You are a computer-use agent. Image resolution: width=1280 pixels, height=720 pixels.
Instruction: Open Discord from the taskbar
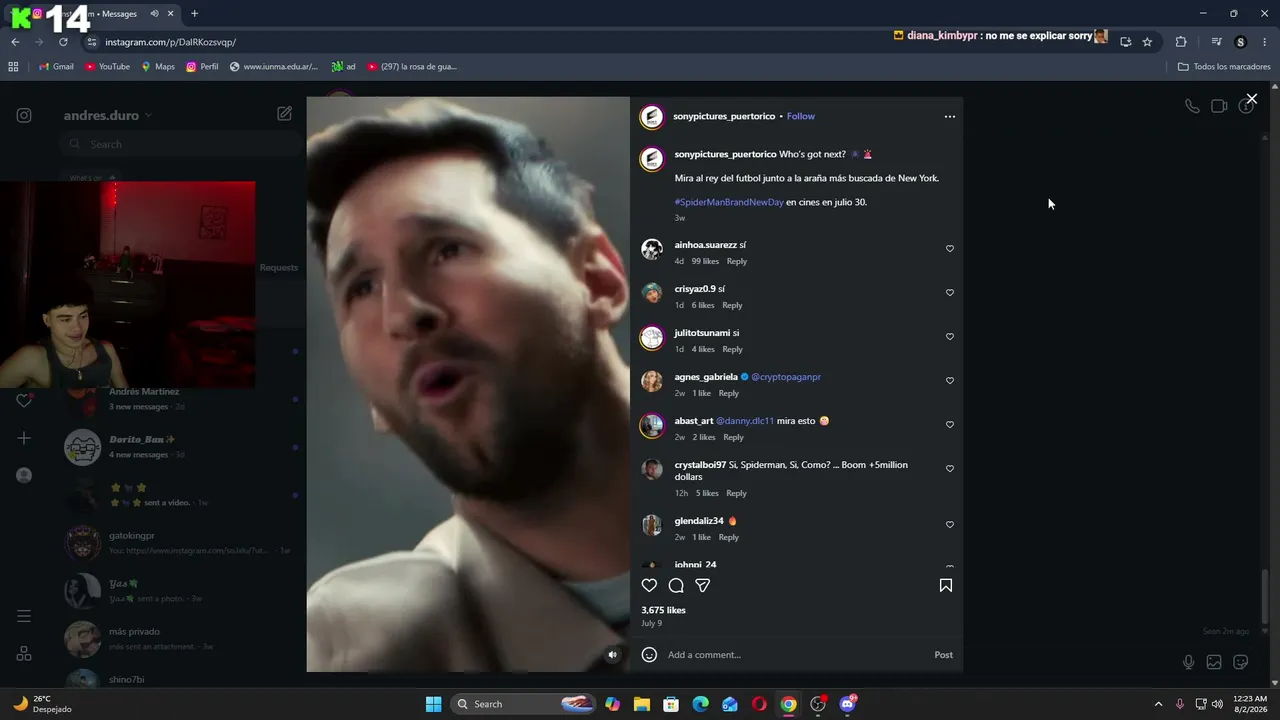coord(848,704)
